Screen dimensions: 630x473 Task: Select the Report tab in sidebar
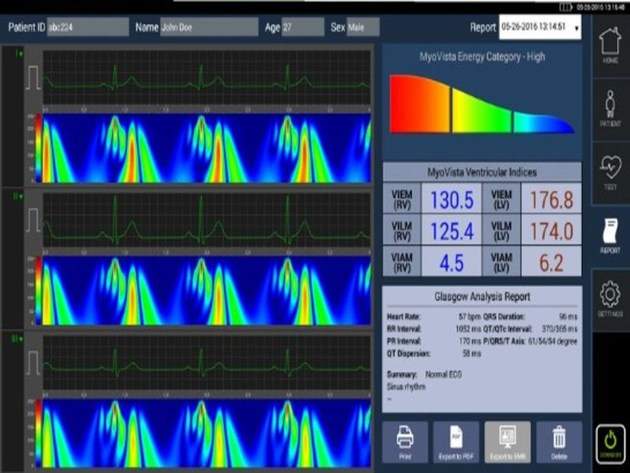click(x=608, y=233)
